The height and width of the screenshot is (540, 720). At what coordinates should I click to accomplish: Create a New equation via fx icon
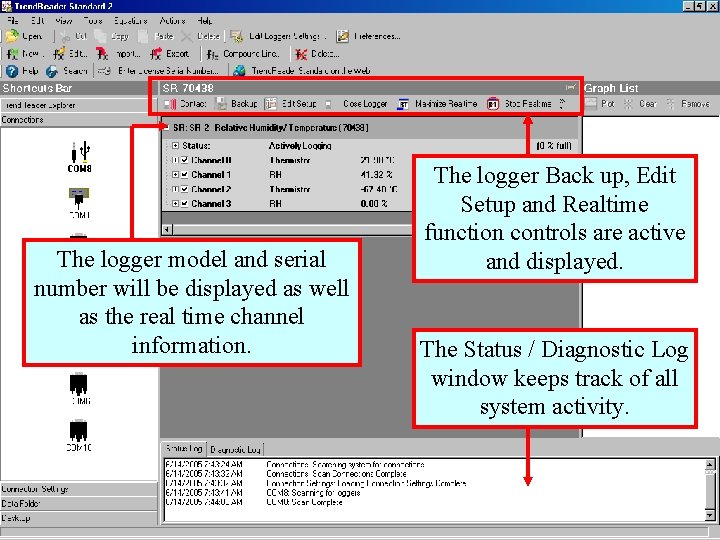pos(12,54)
